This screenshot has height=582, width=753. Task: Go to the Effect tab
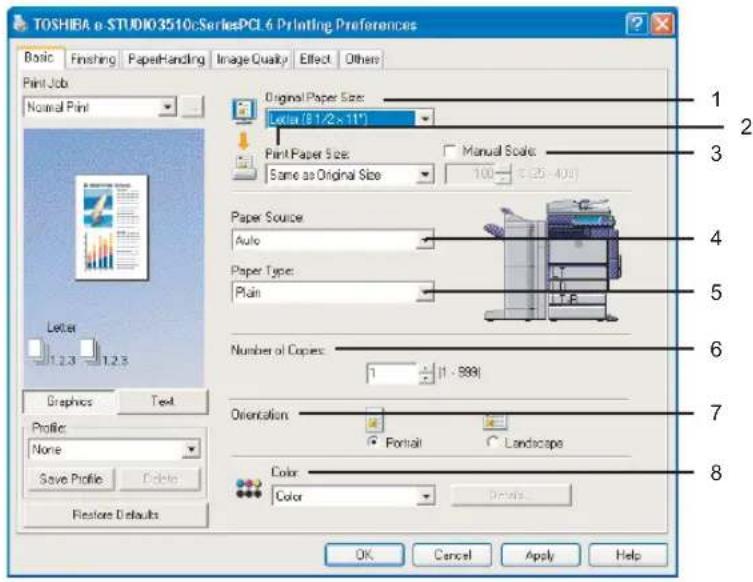point(315,59)
